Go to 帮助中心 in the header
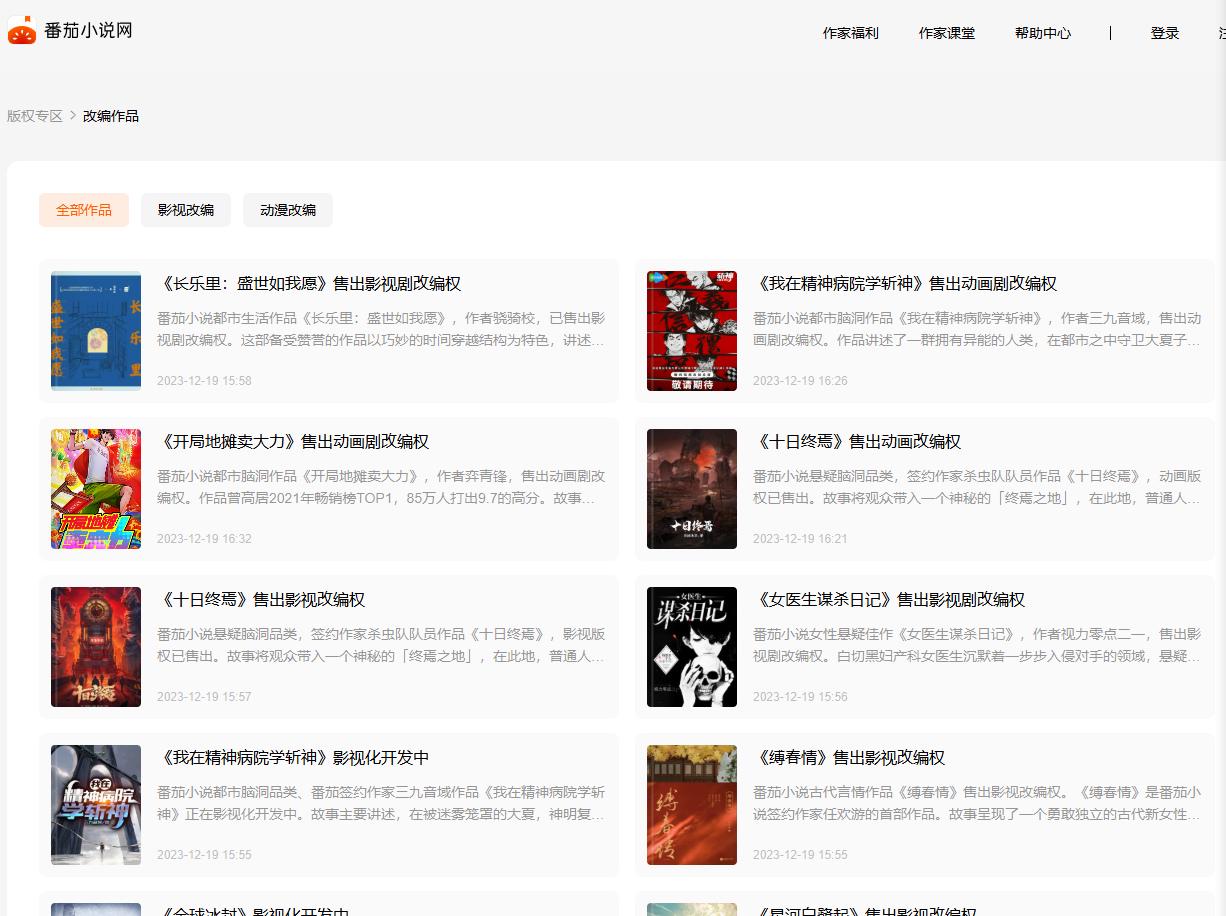Viewport: 1226px width, 916px height. tap(1042, 33)
